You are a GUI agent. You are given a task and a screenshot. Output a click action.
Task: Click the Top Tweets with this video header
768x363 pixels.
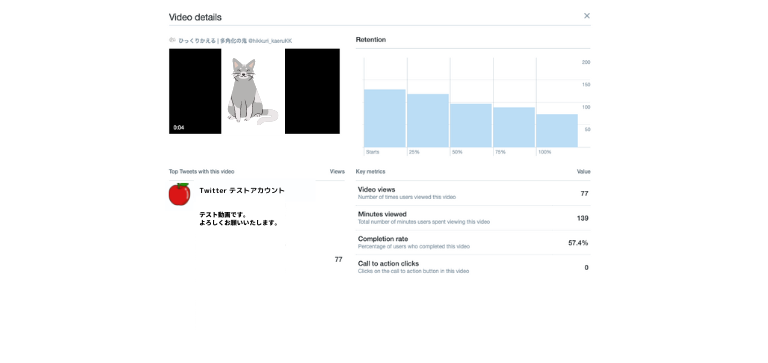coord(201,172)
